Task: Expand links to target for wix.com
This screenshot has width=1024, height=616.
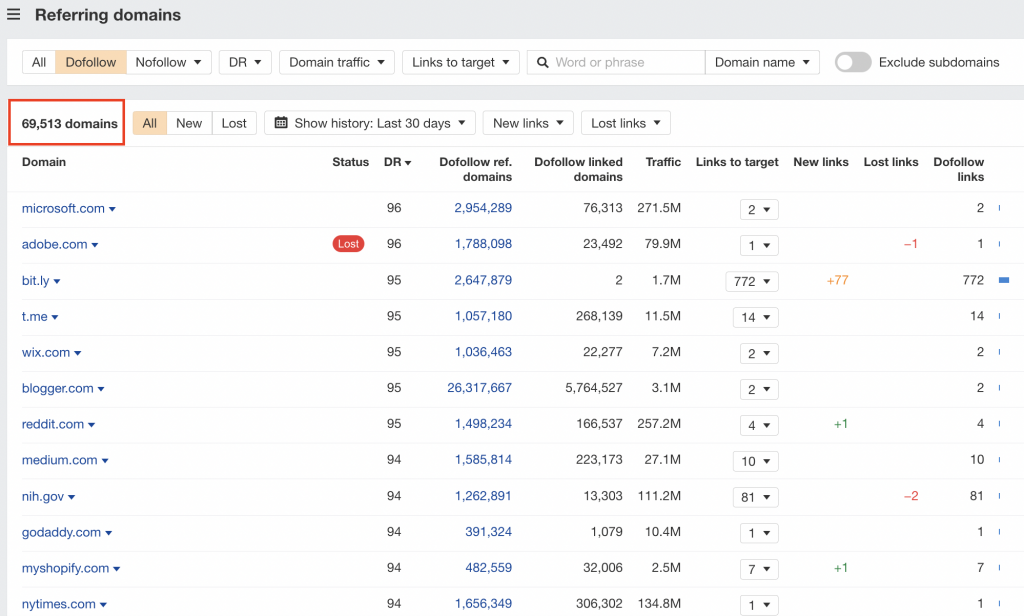Action: 759,353
